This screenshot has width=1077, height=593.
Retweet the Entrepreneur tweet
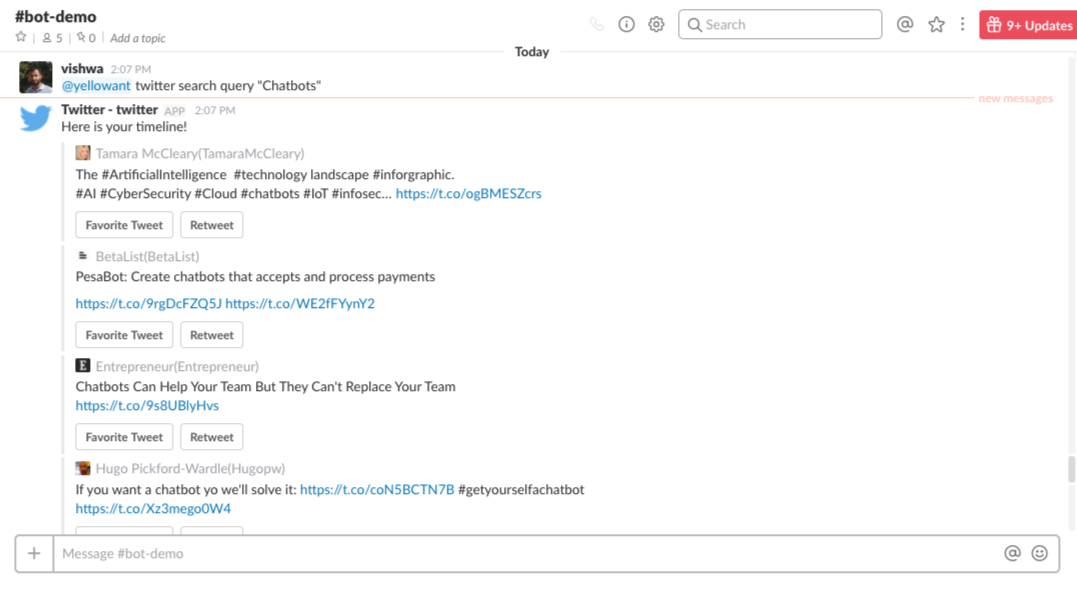[x=212, y=437]
